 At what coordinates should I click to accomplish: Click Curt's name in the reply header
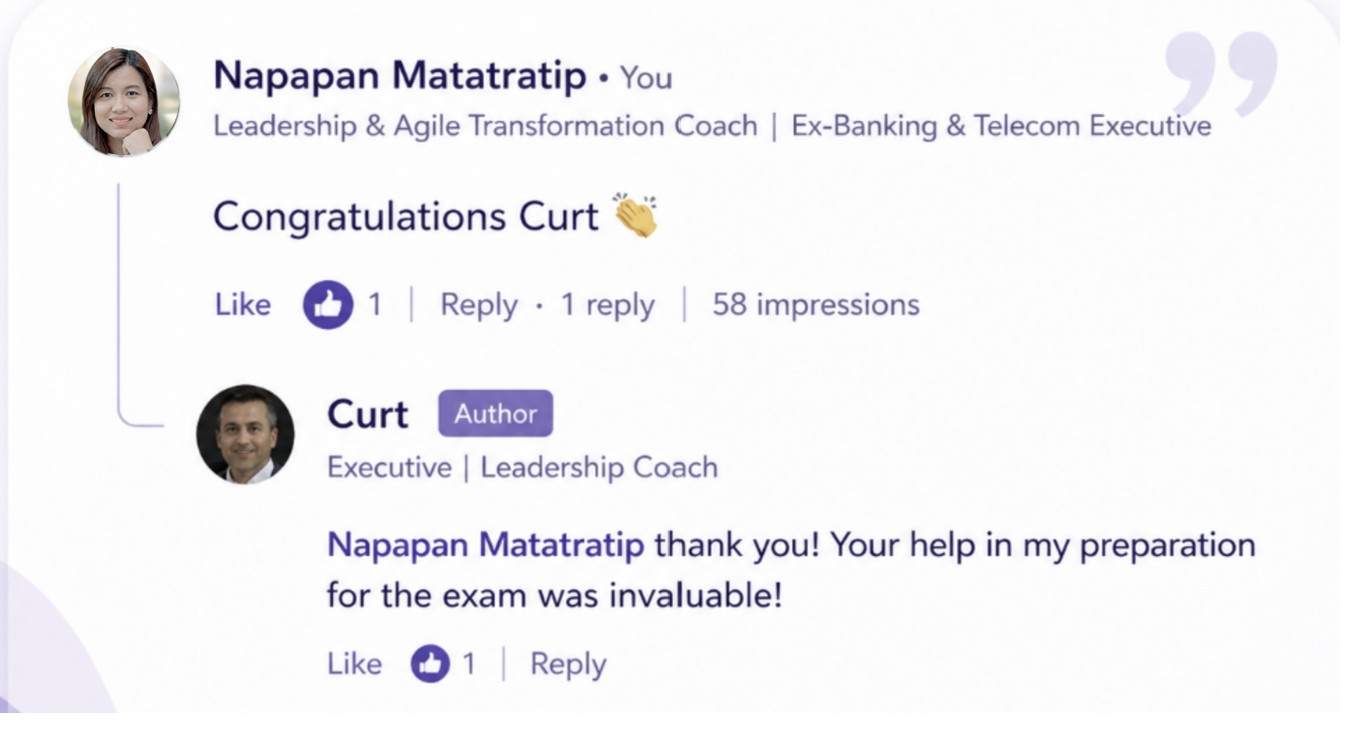[368, 414]
